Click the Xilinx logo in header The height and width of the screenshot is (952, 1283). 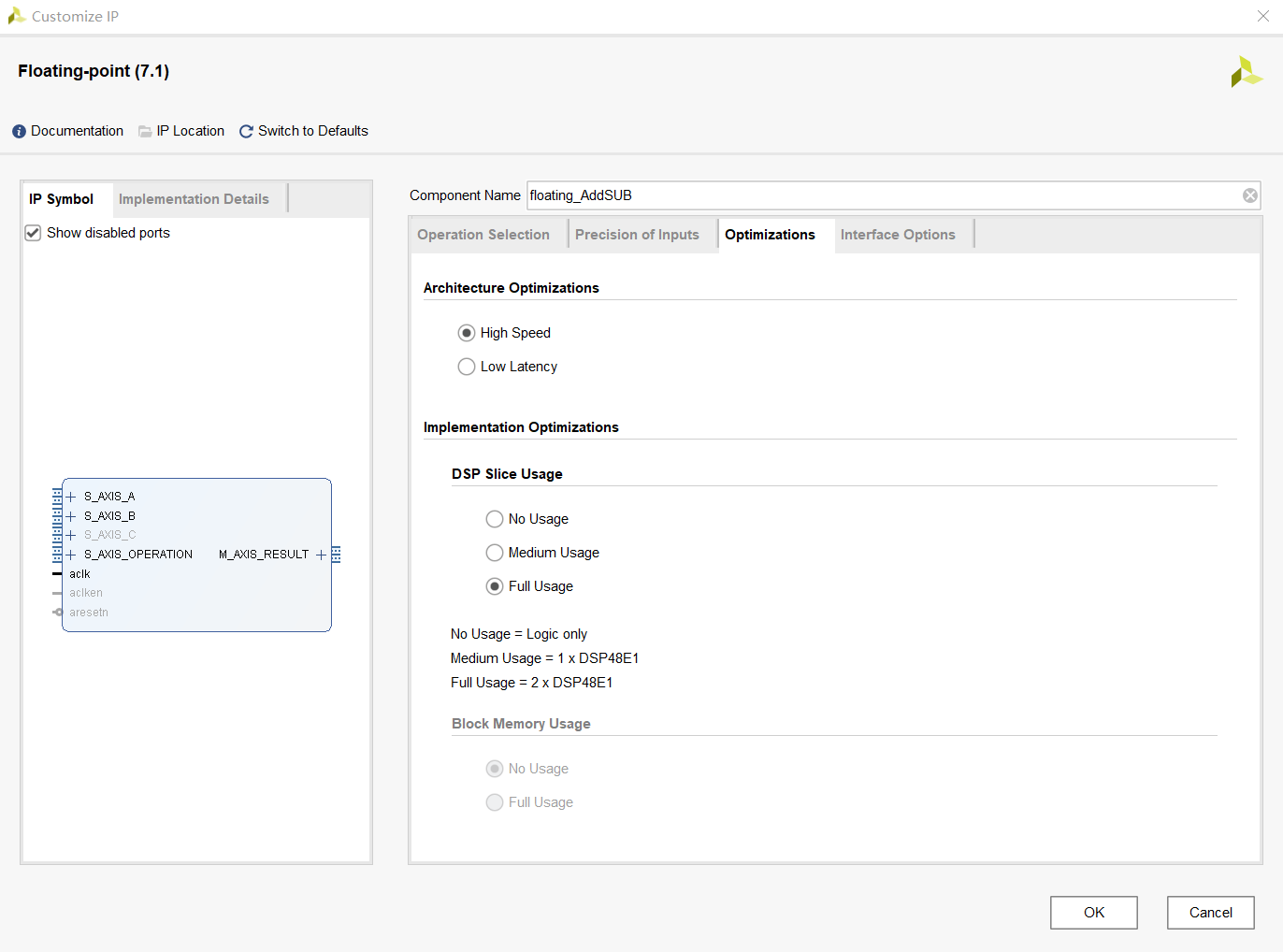1246,72
